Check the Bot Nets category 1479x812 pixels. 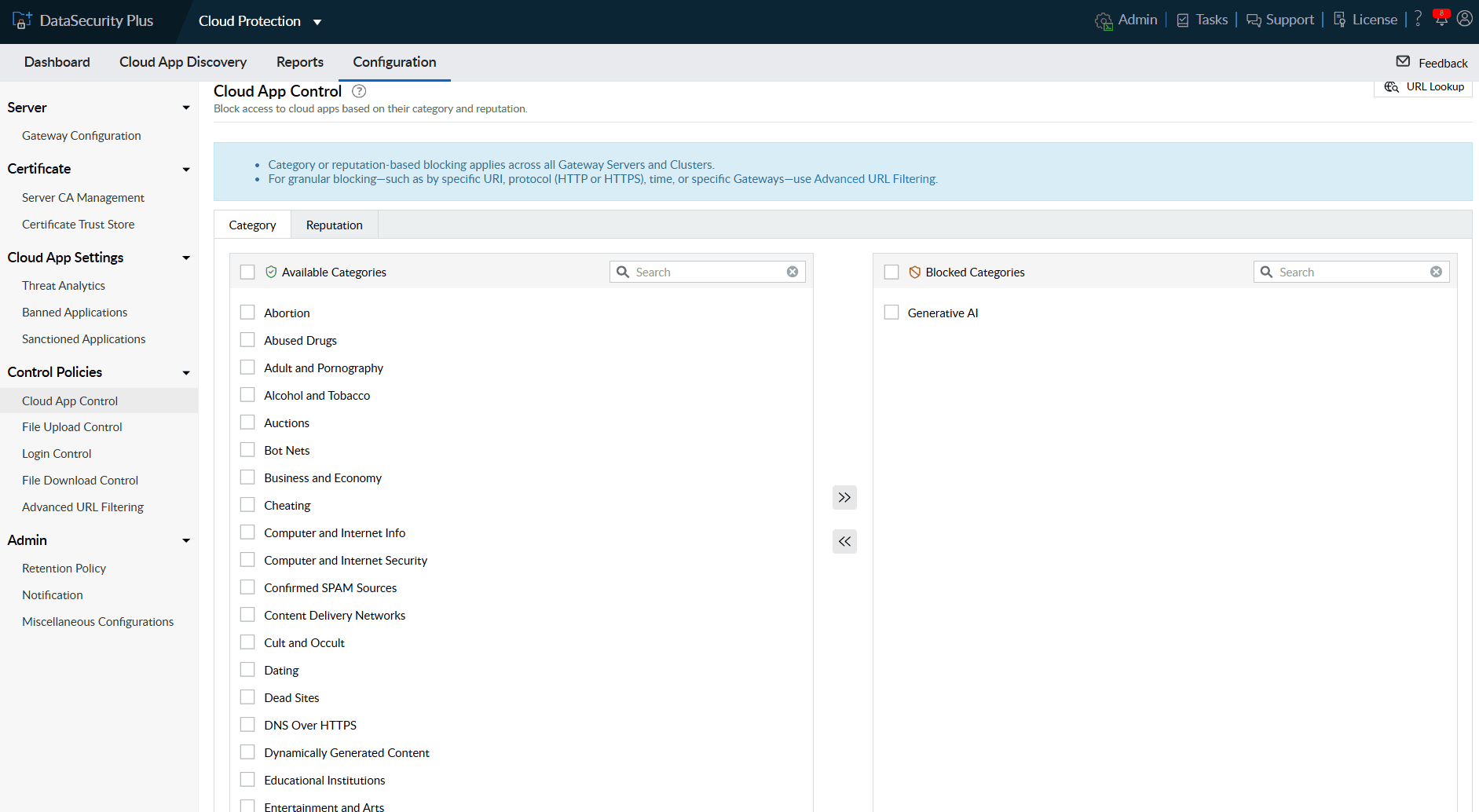pos(247,450)
